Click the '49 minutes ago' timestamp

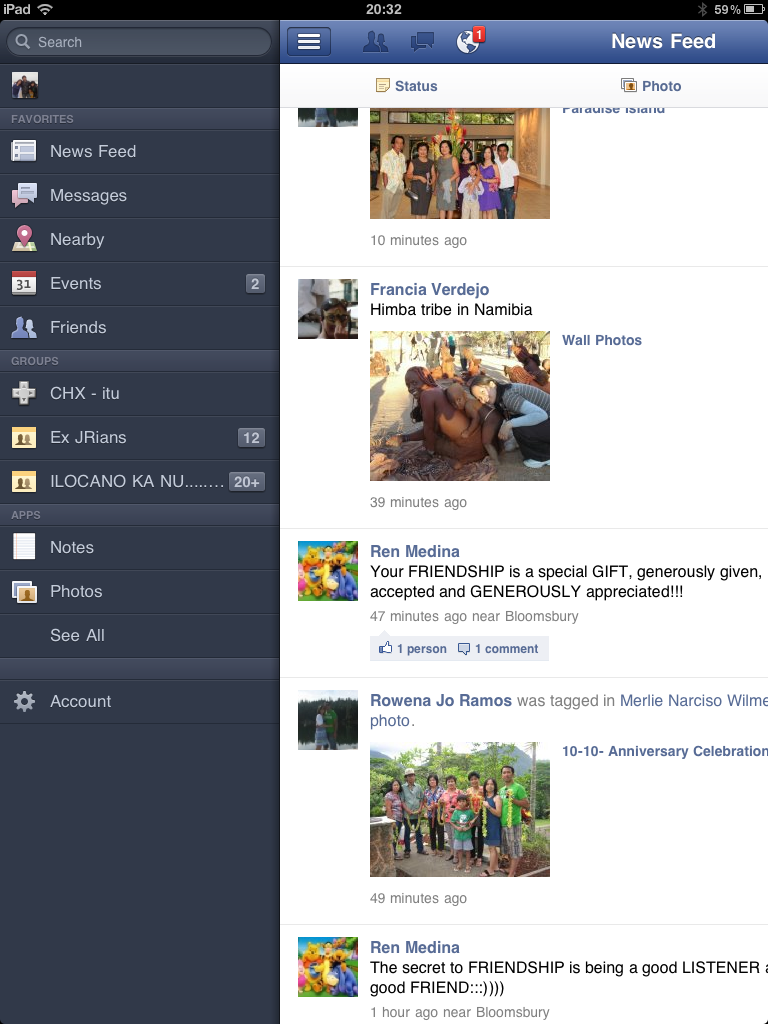(x=418, y=898)
